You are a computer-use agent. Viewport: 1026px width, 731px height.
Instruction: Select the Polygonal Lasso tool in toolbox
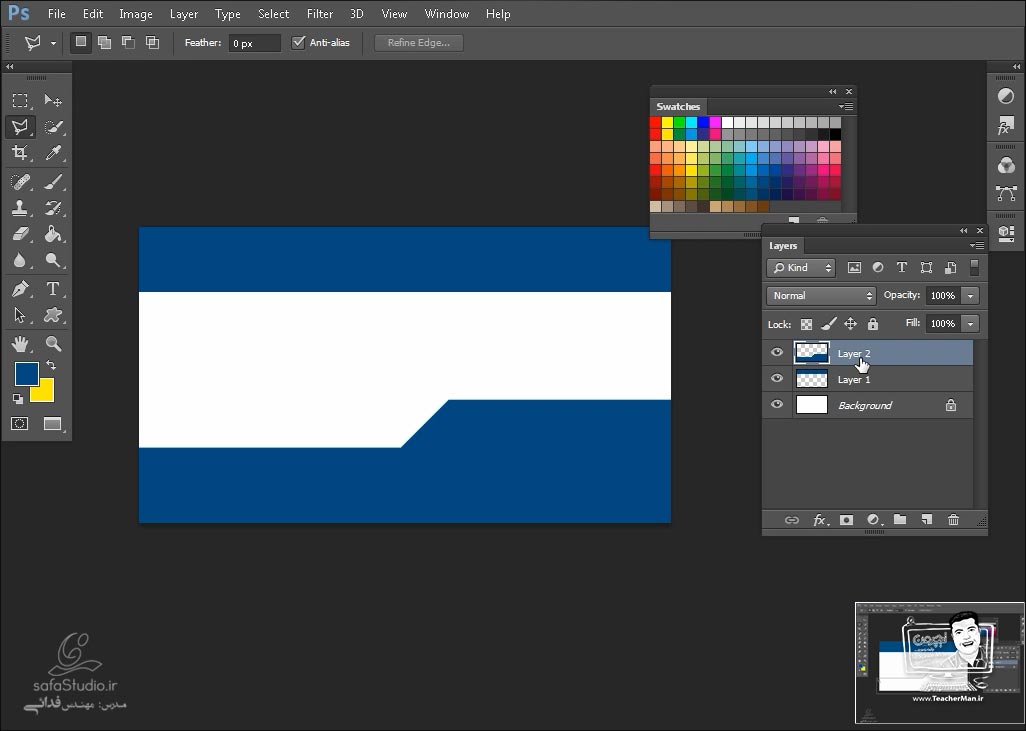point(20,127)
